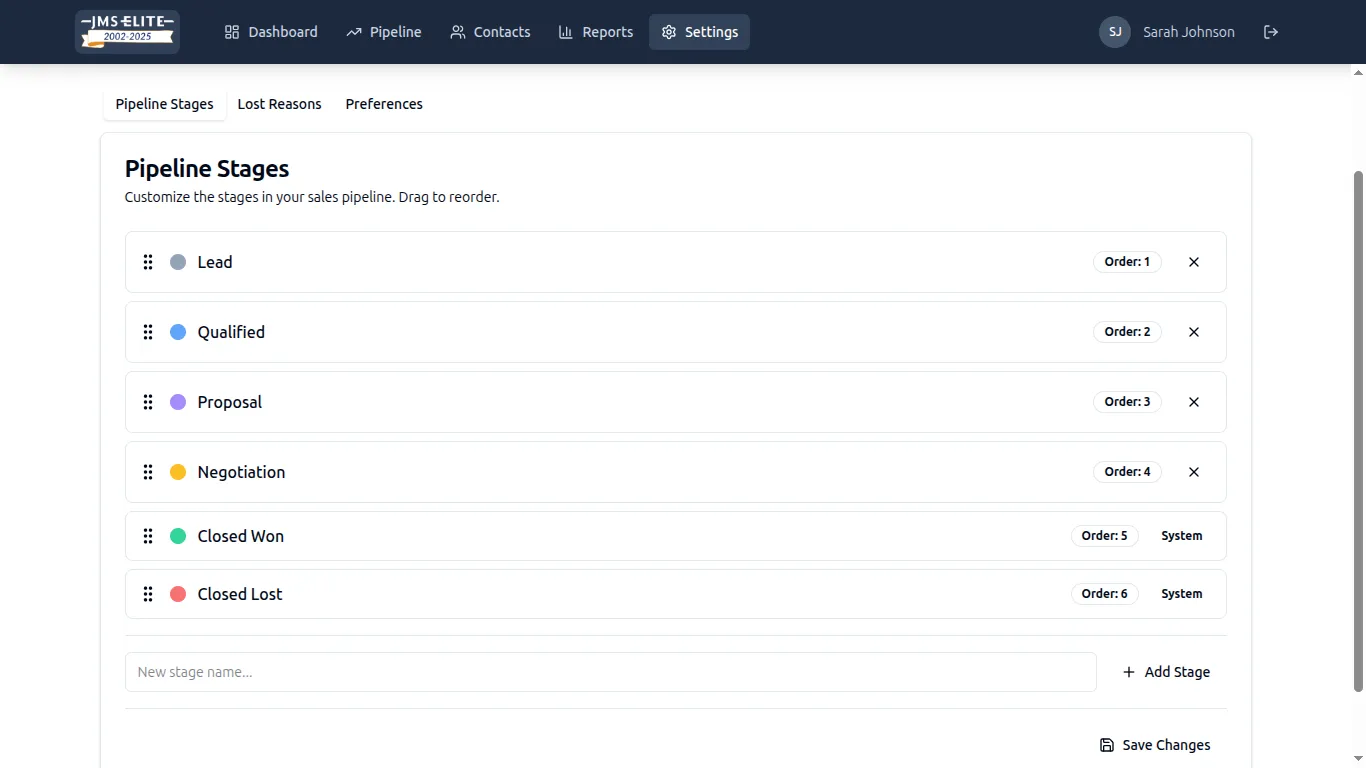
Task: Click the Qualified stage name
Action: coord(231,332)
